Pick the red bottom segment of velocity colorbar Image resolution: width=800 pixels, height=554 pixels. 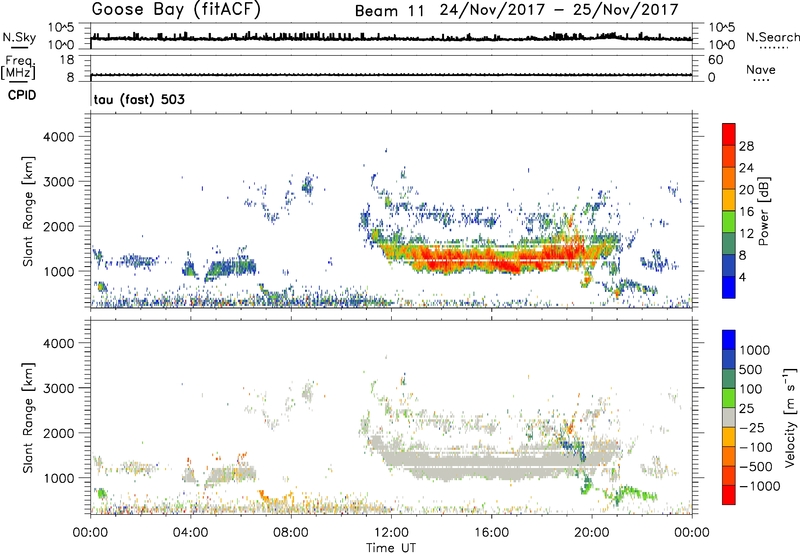[x=729, y=495]
